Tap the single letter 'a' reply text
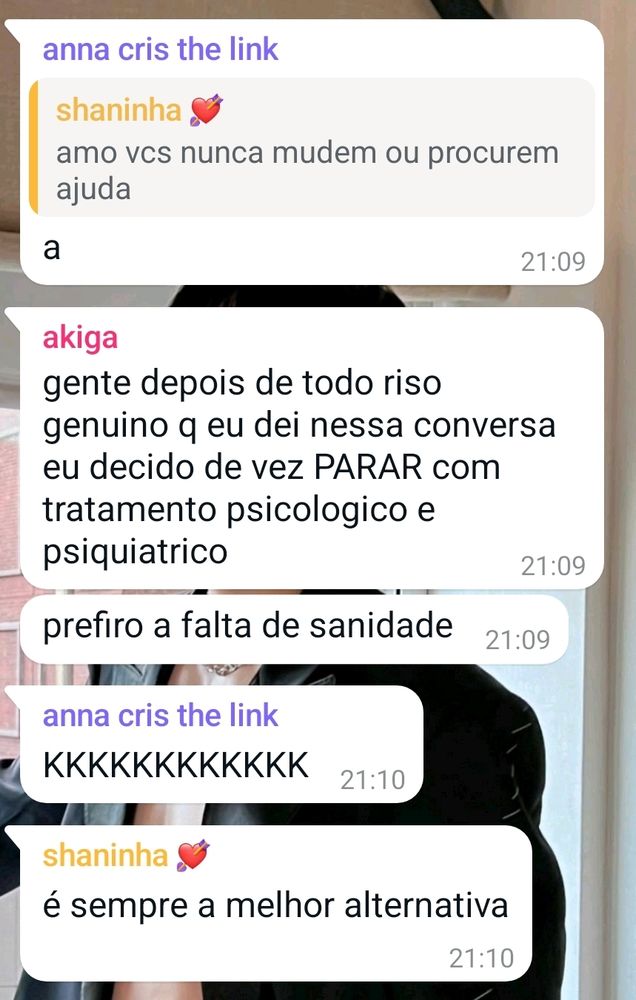The image size is (636, 1000). (x=52, y=249)
